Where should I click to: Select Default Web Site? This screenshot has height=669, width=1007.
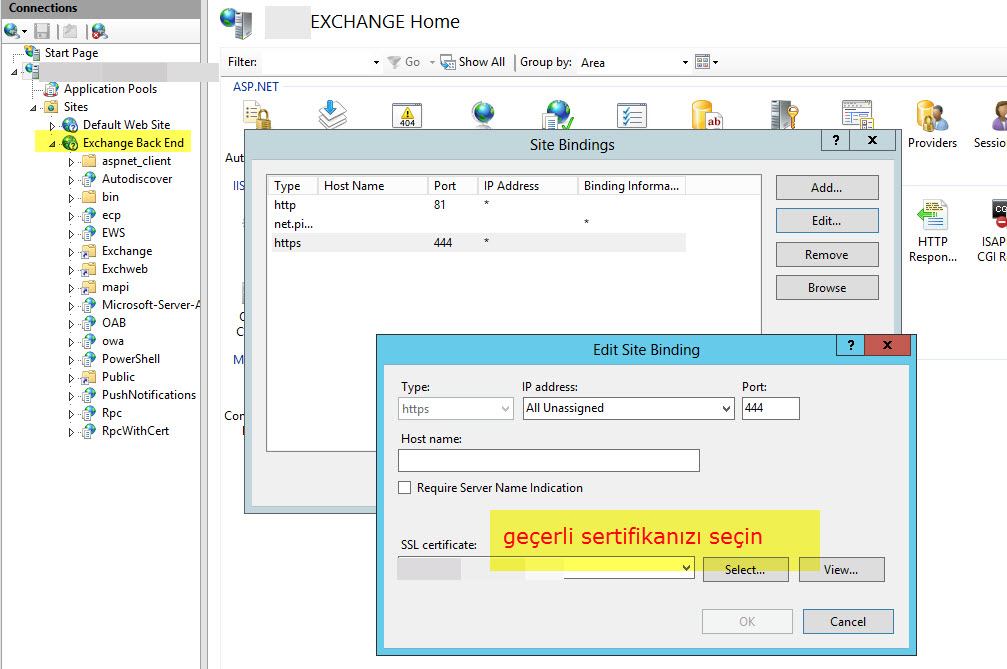pyautogui.click(x=126, y=125)
